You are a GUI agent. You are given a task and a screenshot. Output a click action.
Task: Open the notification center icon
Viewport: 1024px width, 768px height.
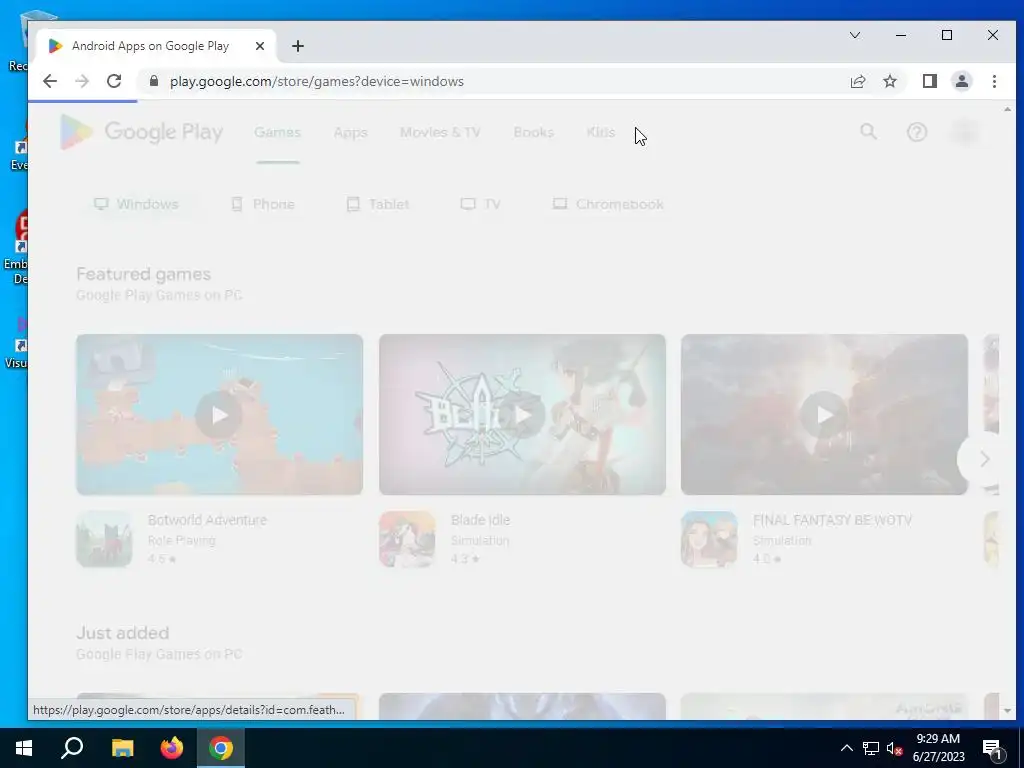tap(993, 748)
